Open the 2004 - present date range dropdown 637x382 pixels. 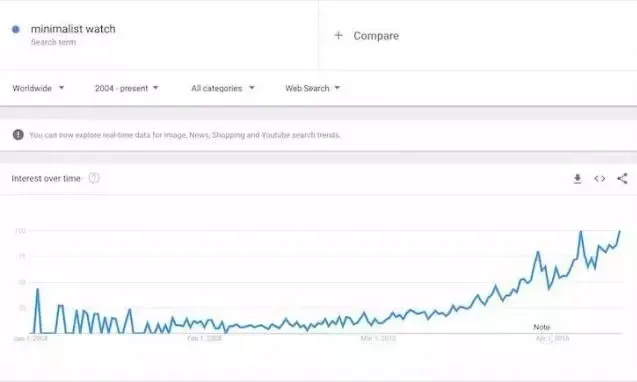(126, 88)
